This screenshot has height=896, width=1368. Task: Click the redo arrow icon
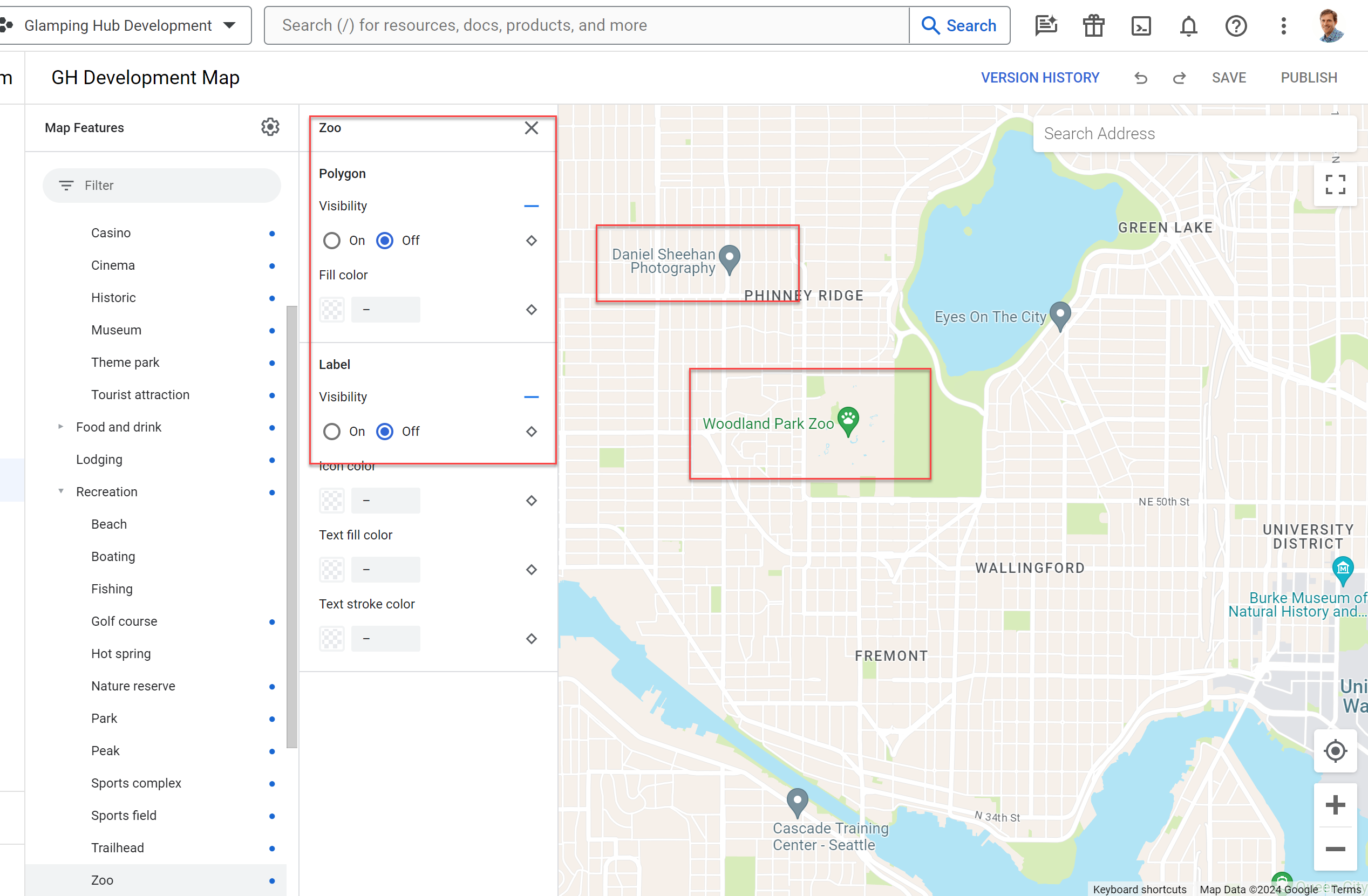pyautogui.click(x=1179, y=78)
